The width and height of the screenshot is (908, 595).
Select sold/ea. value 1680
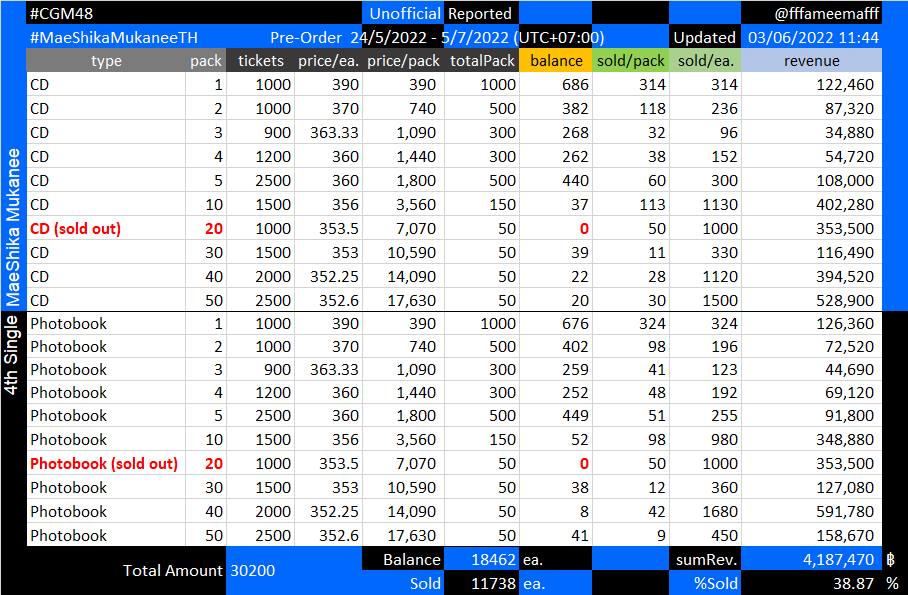click(x=705, y=512)
